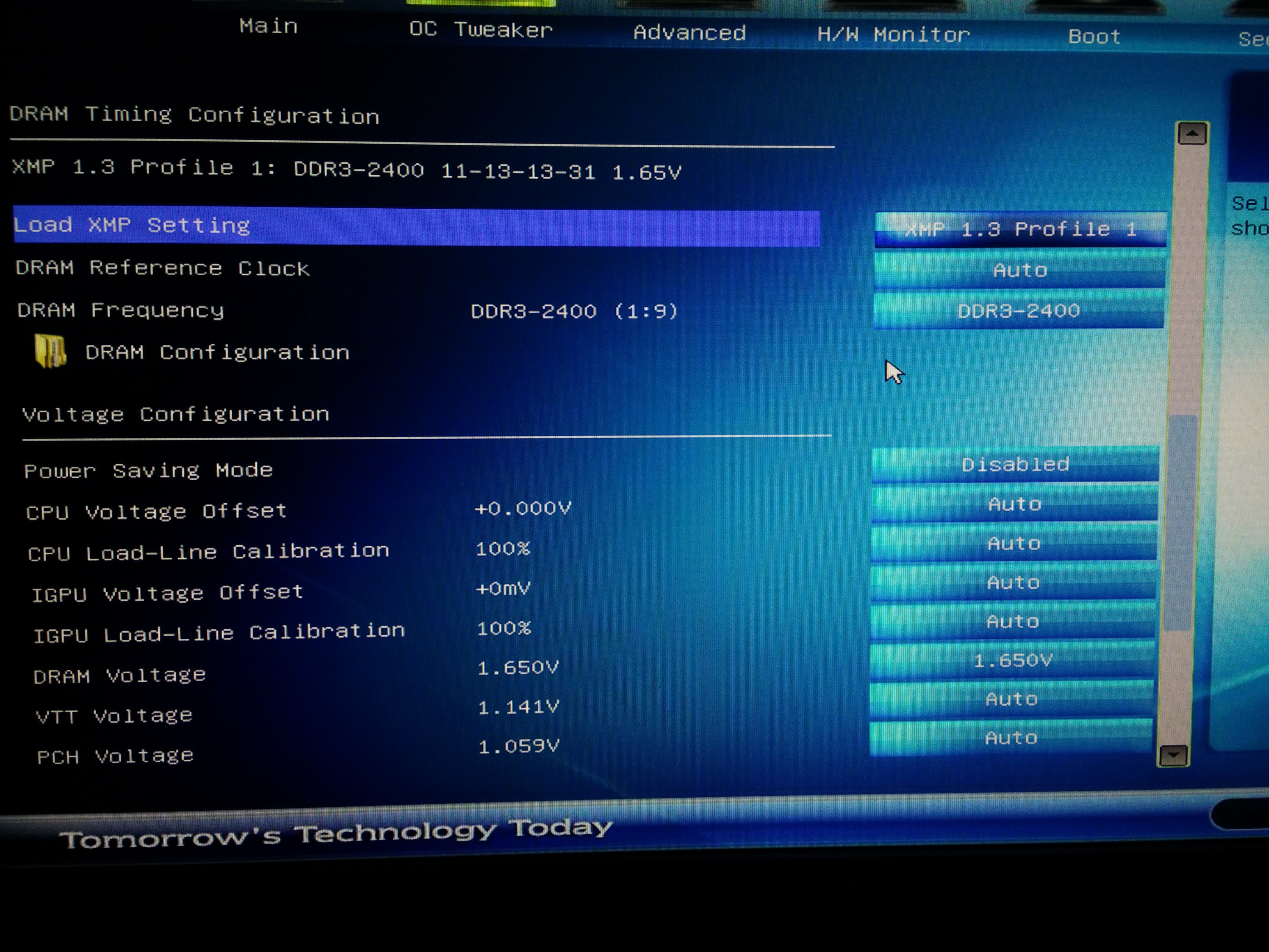Select the IGPU Voltage Offset label

(x=167, y=594)
